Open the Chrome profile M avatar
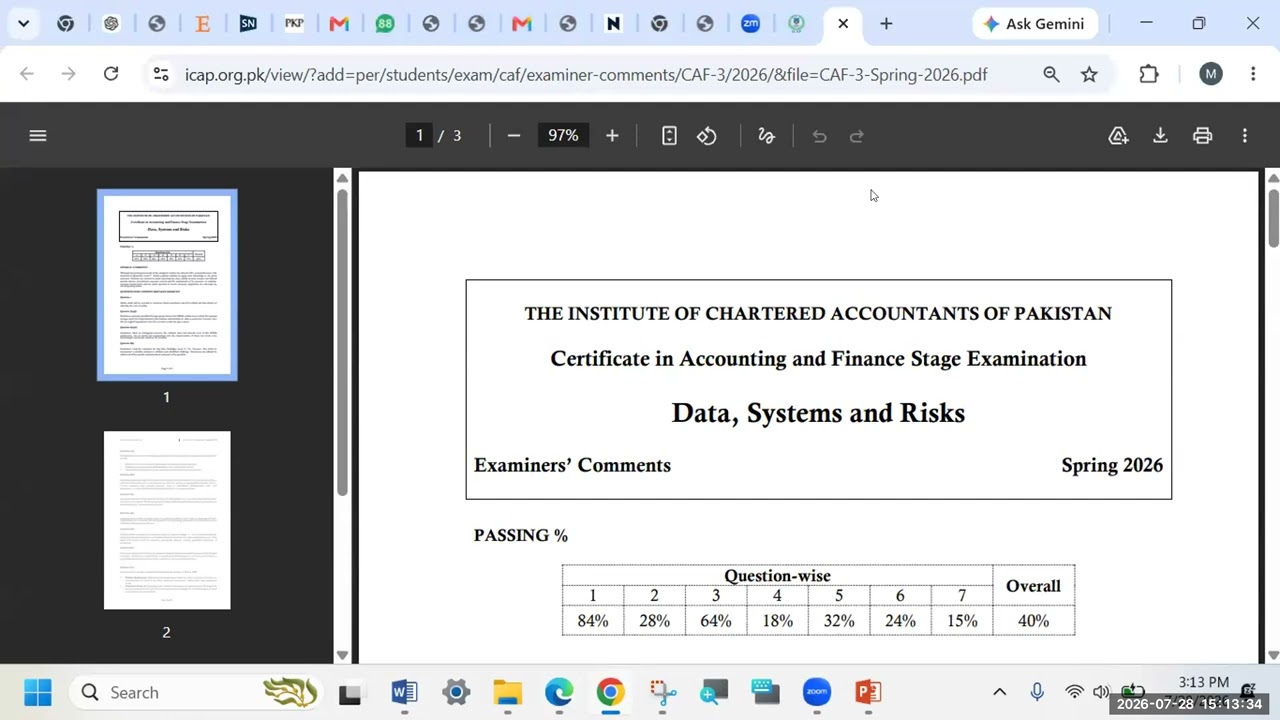 coord(1211,74)
